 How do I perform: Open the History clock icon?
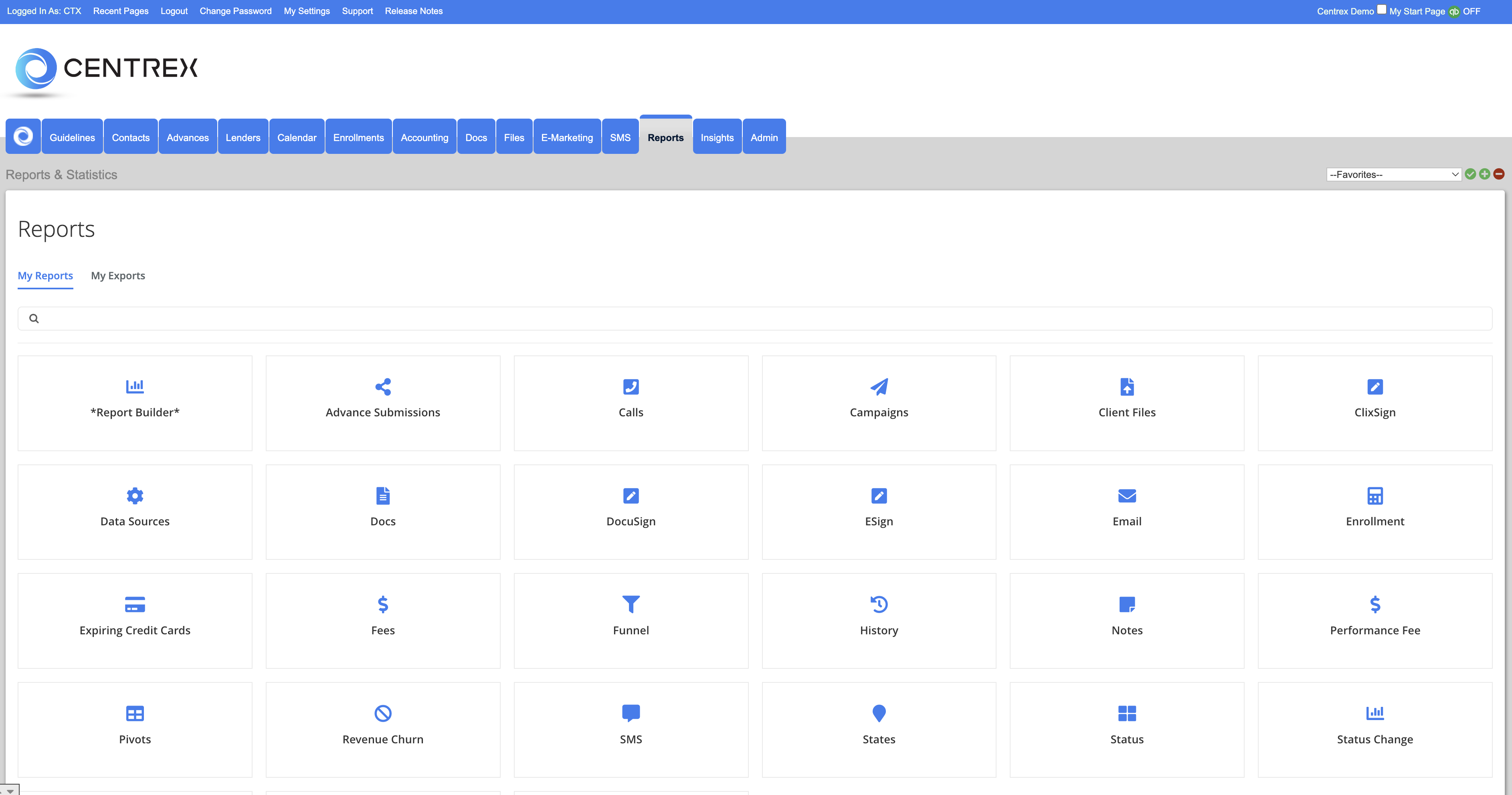879,604
